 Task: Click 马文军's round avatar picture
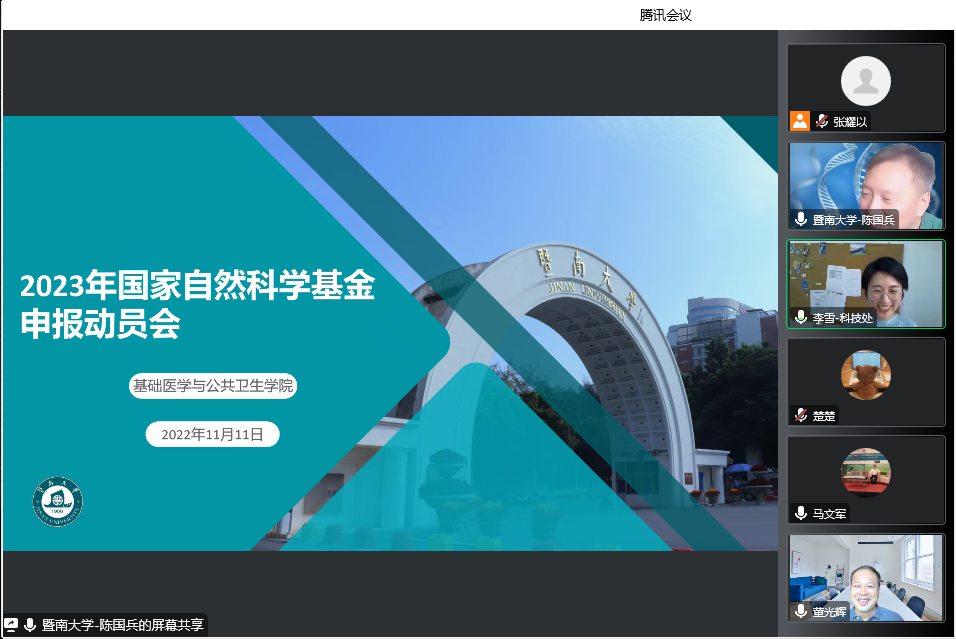[865, 473]
